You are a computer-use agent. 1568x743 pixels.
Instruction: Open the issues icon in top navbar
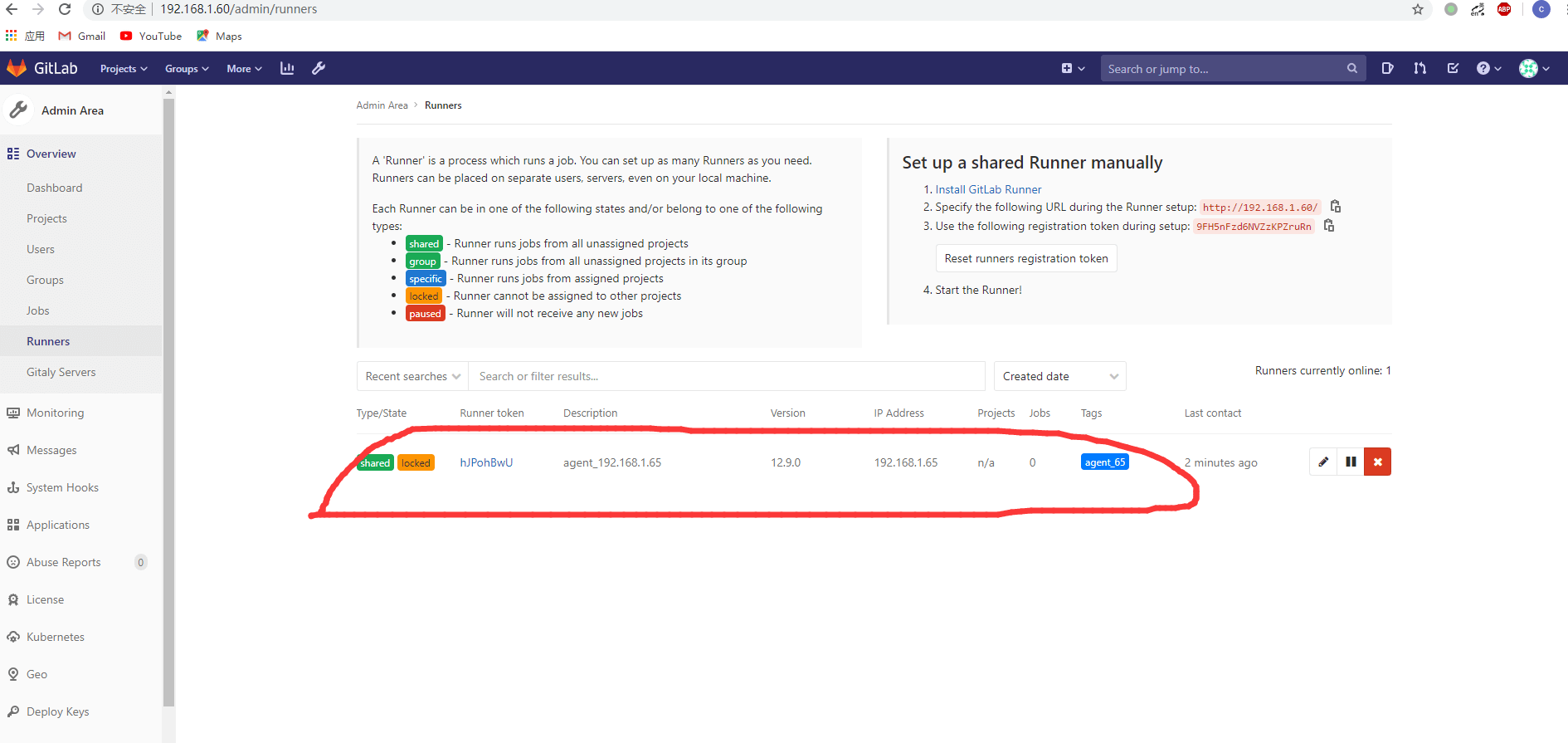1387,68
